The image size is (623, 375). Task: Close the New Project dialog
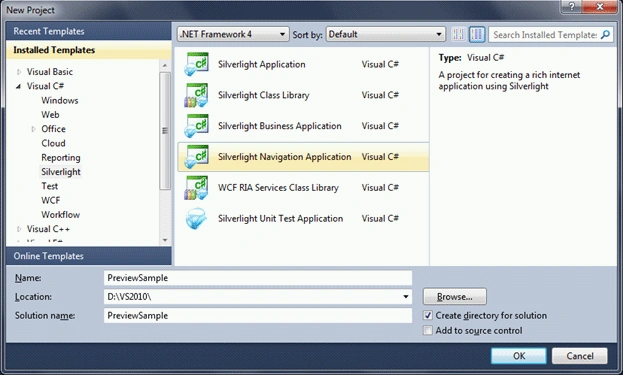(x=600, y=7)
